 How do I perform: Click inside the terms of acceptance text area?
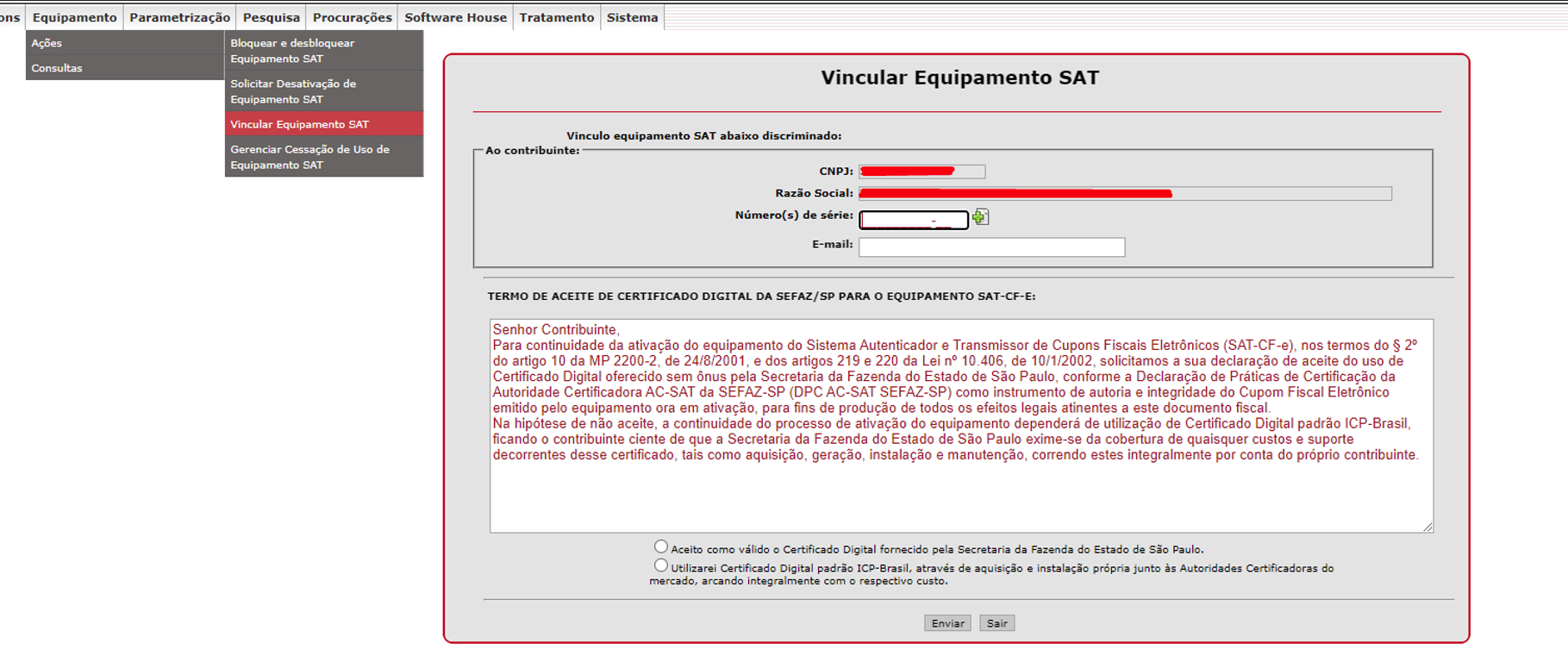pos(962,426)
